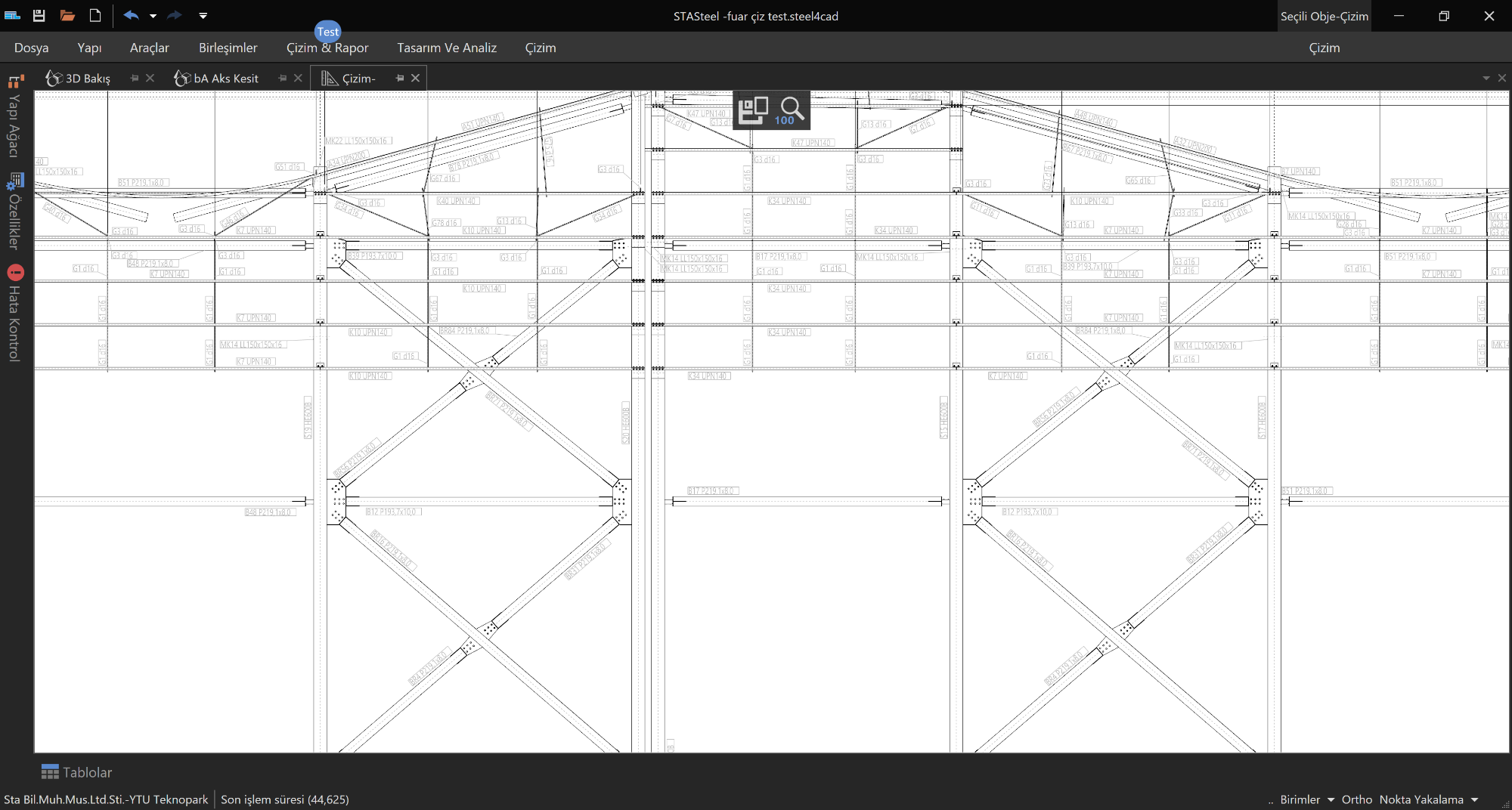Open the Hata Kontrol error panel
Image resolution: width=1512 pixels, height=810 pixels.
[x=14, y=313]
